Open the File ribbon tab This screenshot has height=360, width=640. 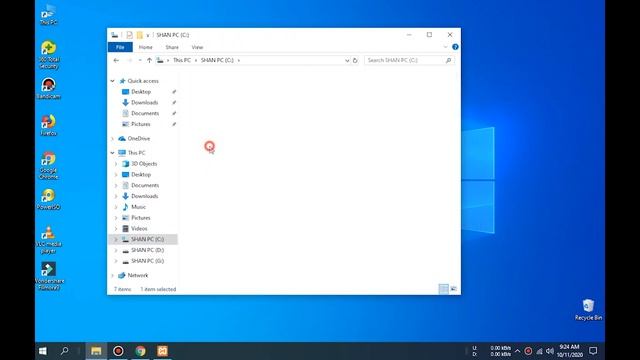(x=120, y=47)
